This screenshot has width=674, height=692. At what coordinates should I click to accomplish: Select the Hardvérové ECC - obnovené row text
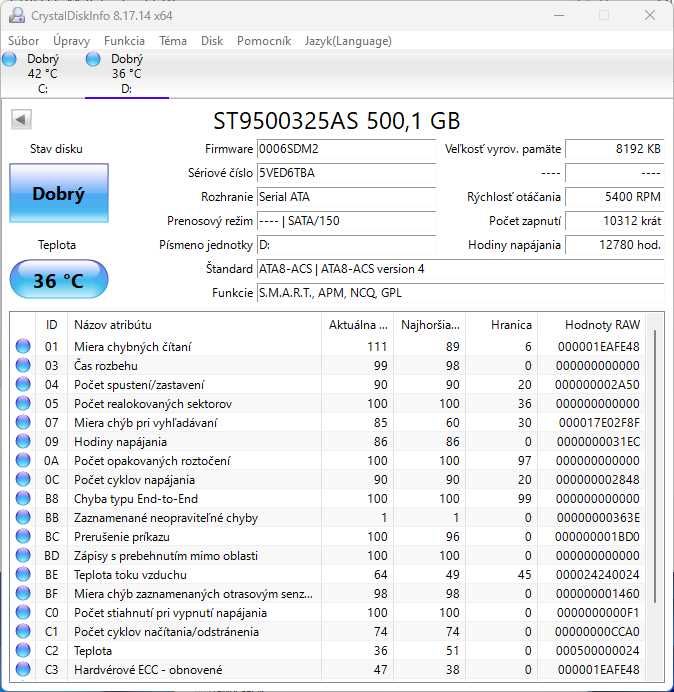pos(148,670)
